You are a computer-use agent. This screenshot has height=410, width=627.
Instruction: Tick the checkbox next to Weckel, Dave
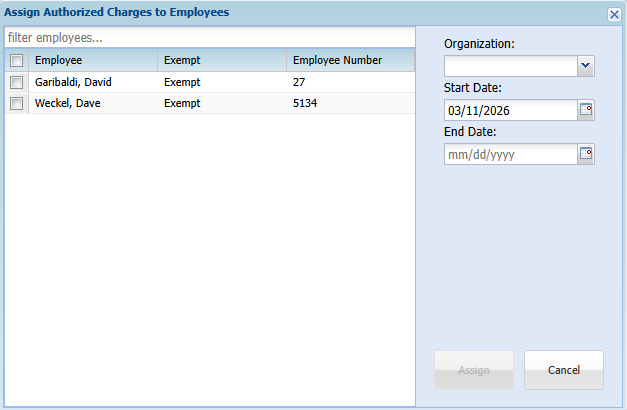16,103
